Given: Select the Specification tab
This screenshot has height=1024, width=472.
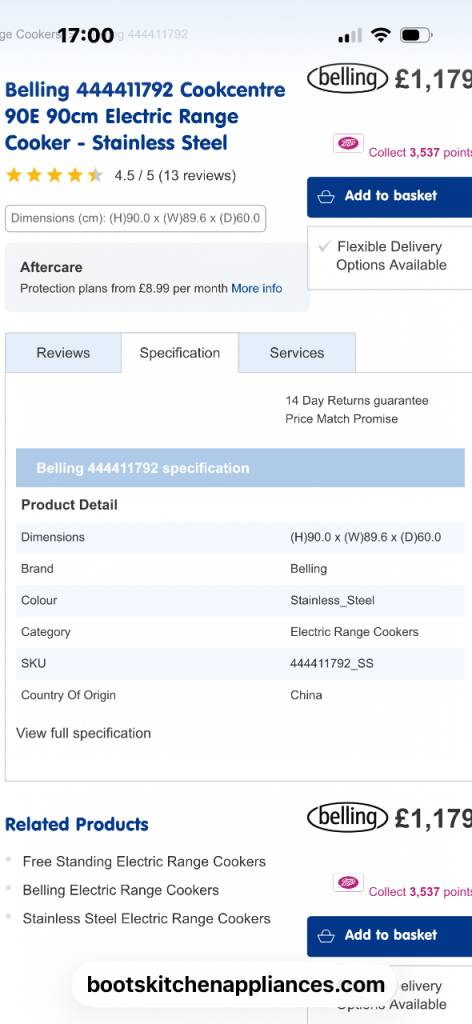Looking at the screenshot, I should click(x=180, y=353).
